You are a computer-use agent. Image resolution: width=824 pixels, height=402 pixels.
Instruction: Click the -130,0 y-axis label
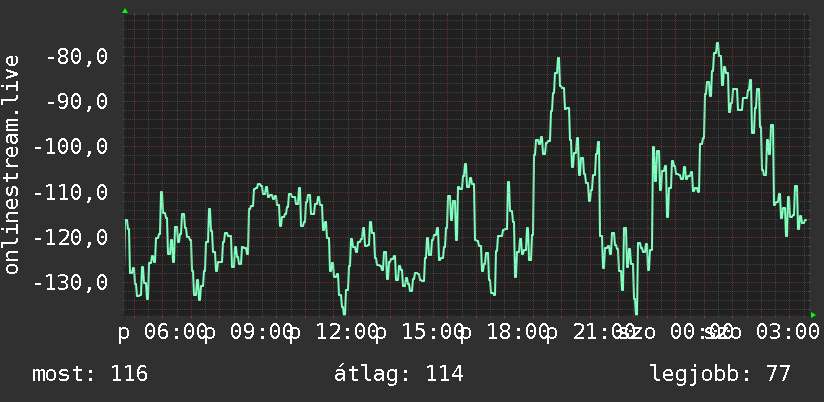click(x=71, y=283)
